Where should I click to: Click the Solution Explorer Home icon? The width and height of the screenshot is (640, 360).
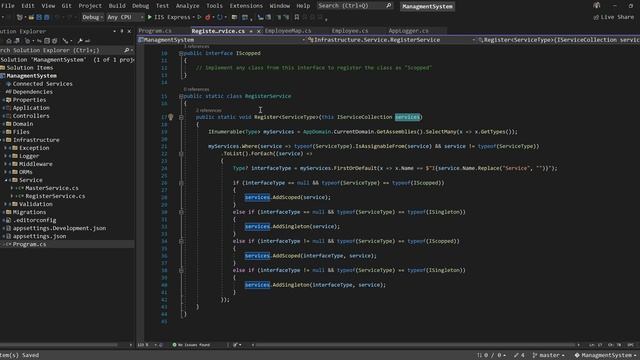9,41
